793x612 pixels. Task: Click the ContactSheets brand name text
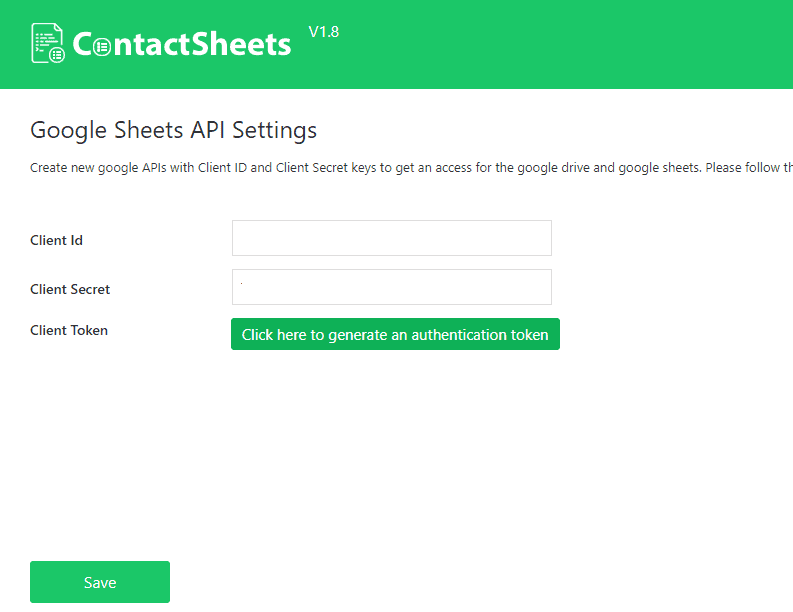pyautogui.click(x=182, y=44)
